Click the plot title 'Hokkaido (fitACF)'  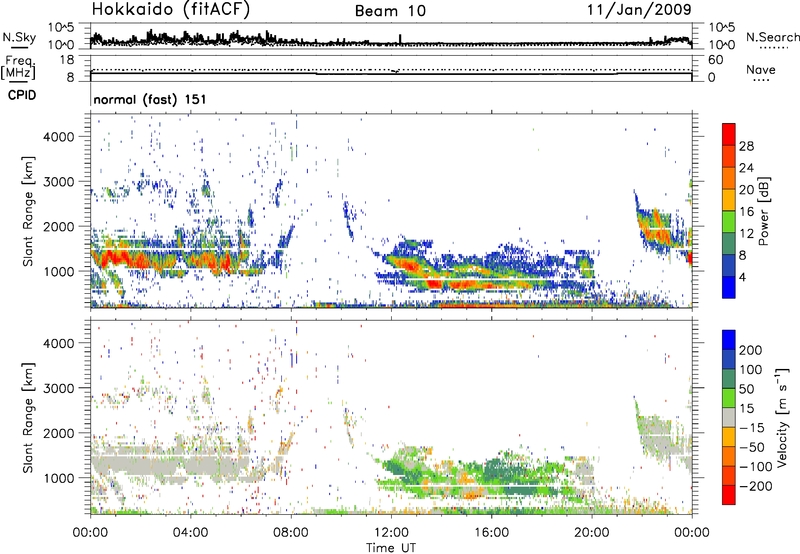(x=171, y=10)
